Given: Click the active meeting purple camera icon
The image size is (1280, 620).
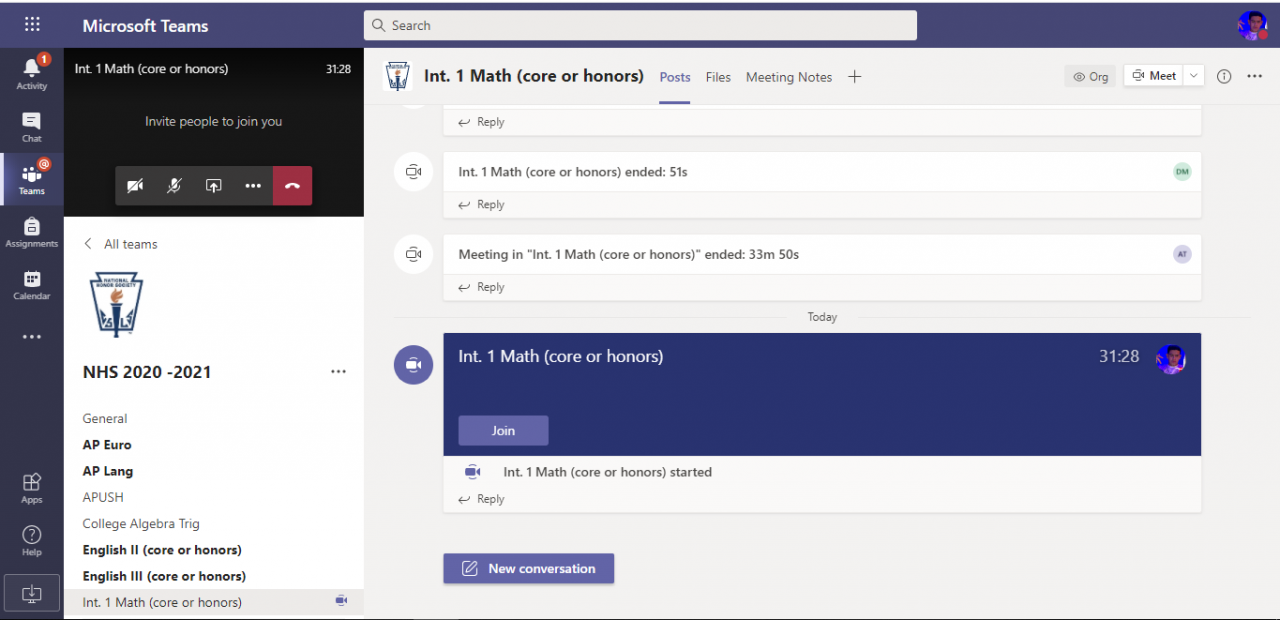Looking at the screenshot, I should (x=414, y=365).
